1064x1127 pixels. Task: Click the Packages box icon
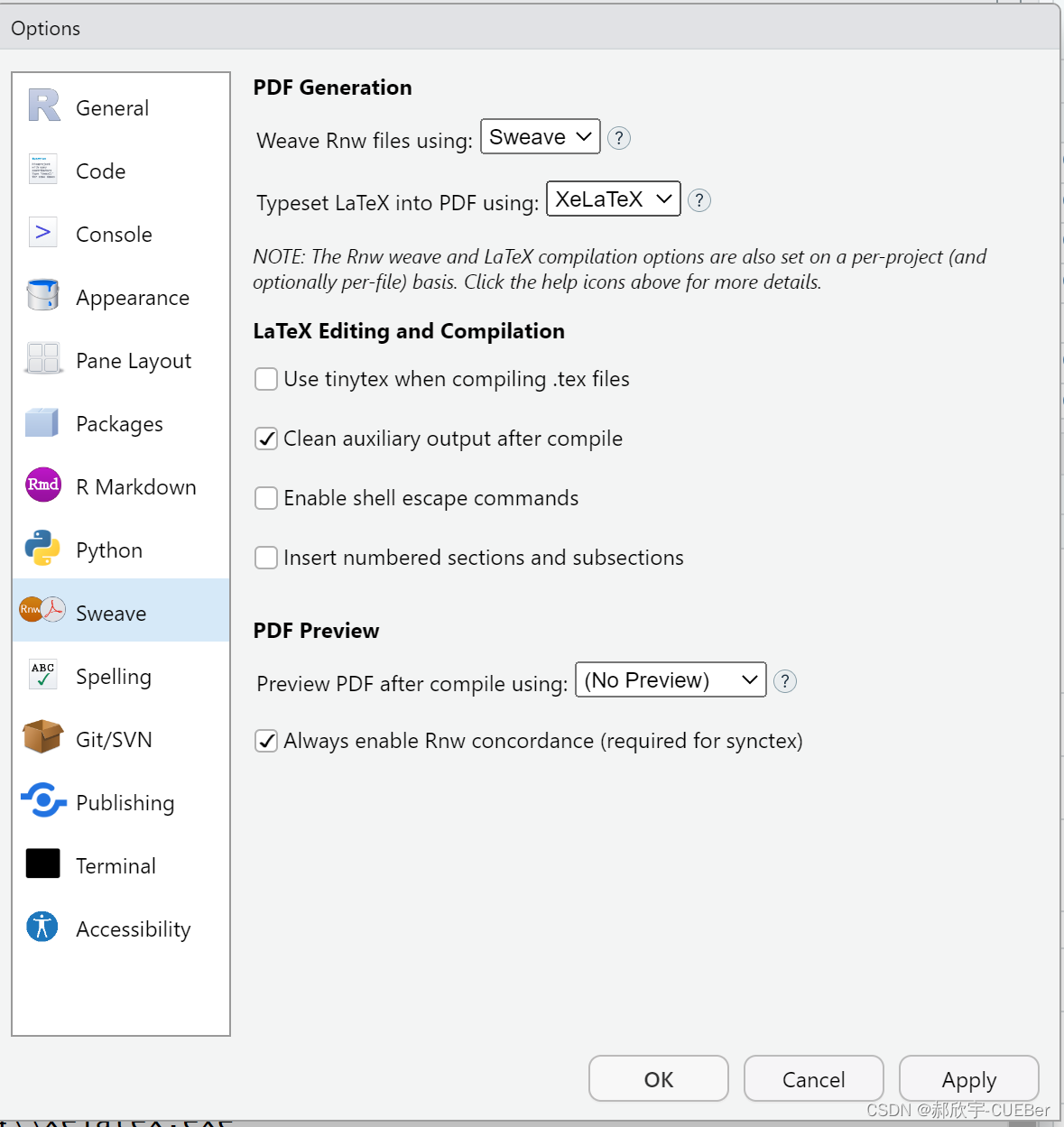42,421
